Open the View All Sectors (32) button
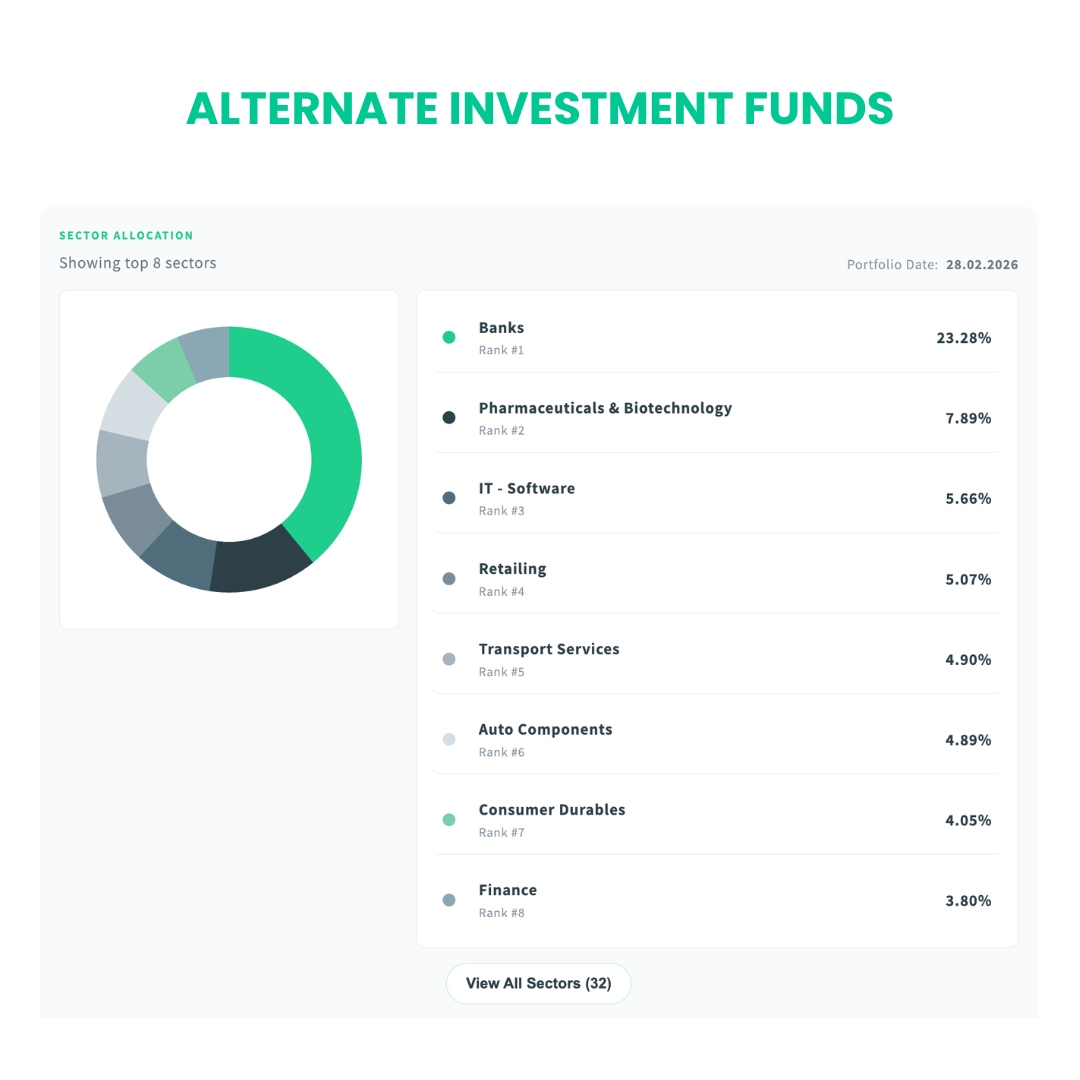This screenshot has width=1080, height=1080. click(x=538, y=983)
